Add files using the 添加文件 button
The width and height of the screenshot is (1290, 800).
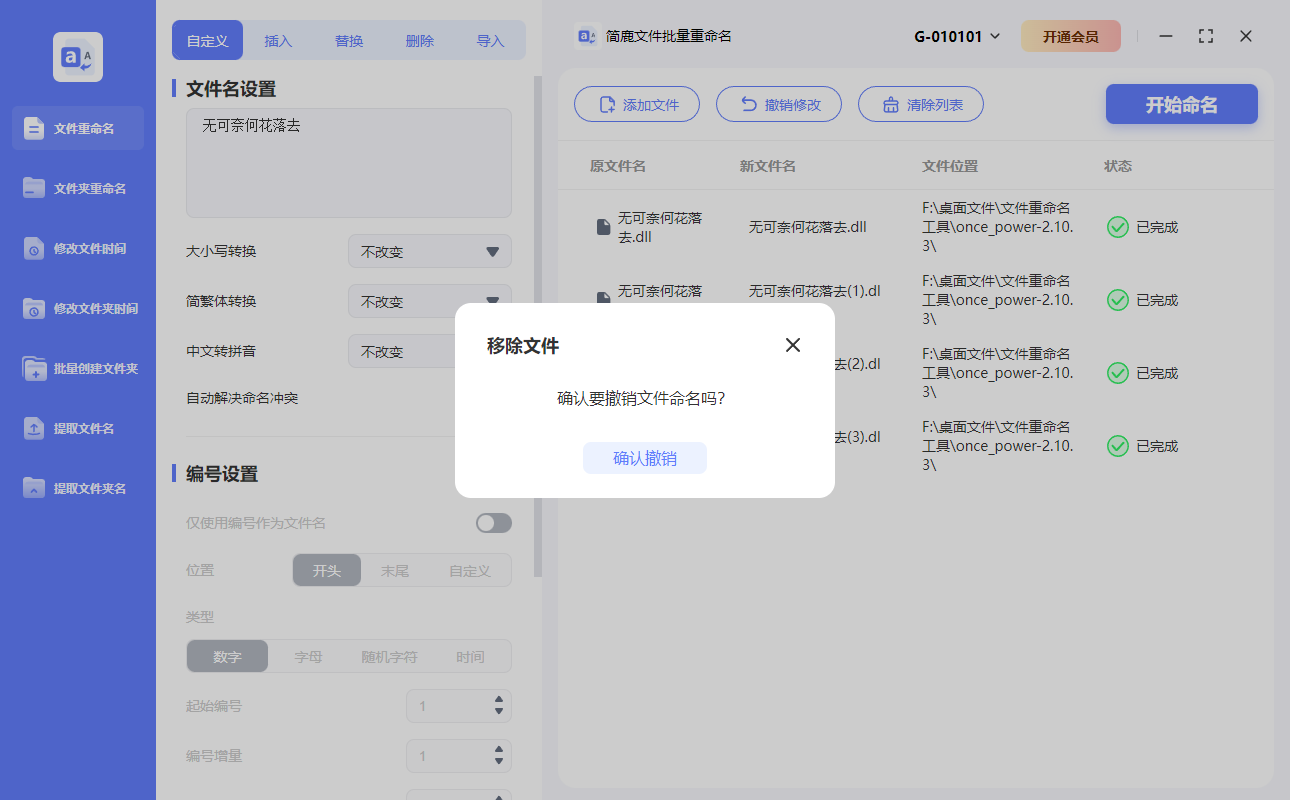[637, 104]
